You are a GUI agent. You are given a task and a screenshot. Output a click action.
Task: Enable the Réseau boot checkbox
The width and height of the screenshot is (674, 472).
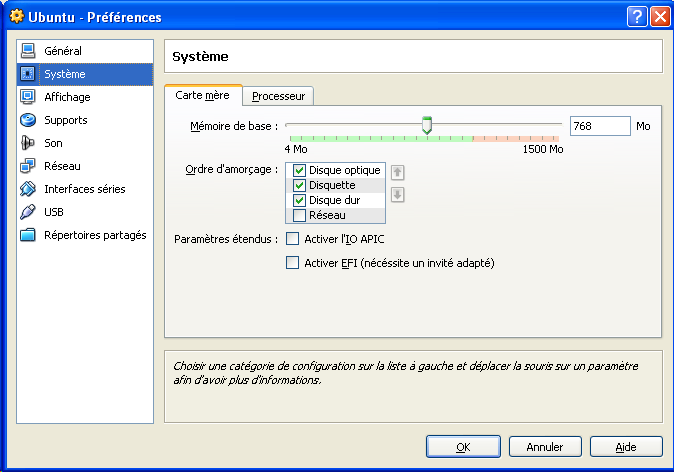coord(299,215)
